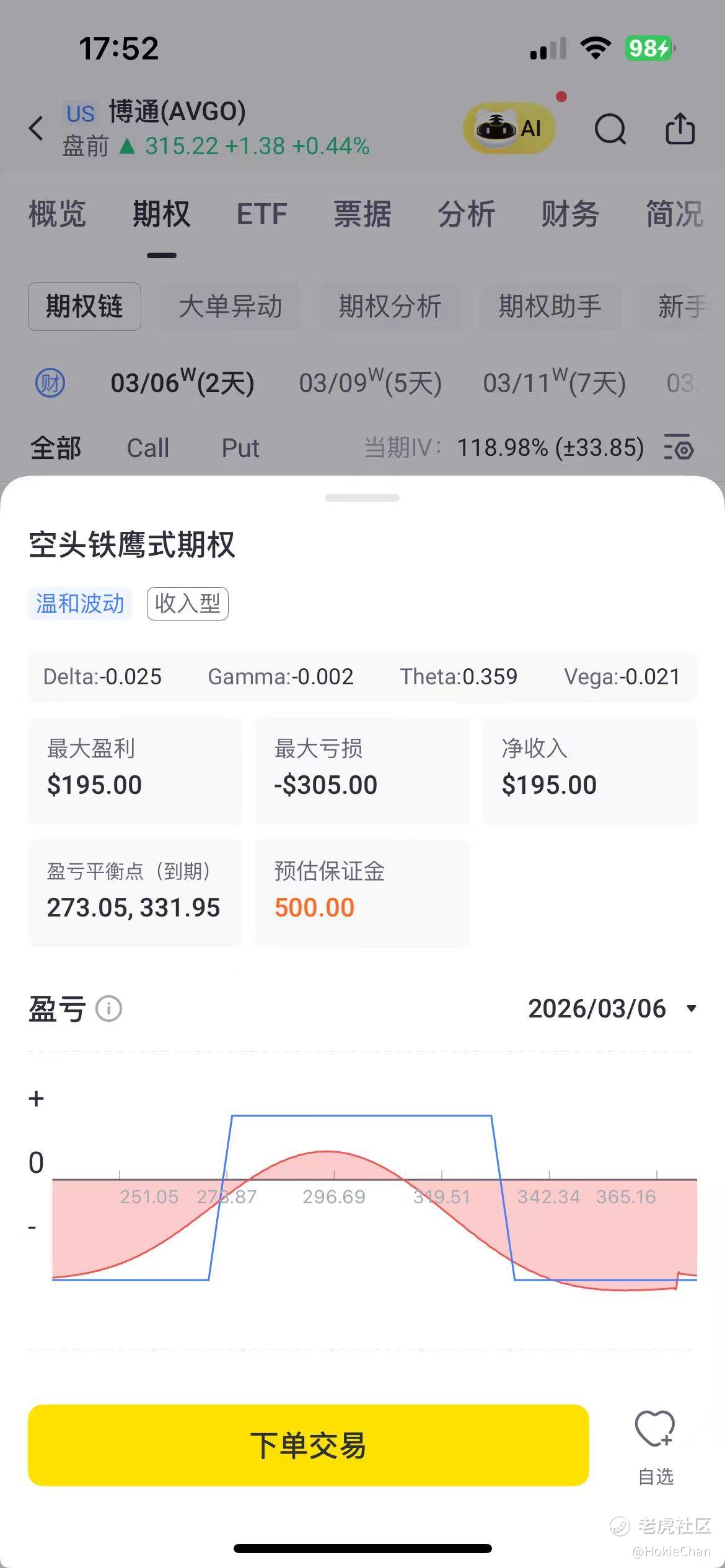Switch to the 分析 tab
The width and height of the screenshot is (725, 1568).
tap(466, 214)
